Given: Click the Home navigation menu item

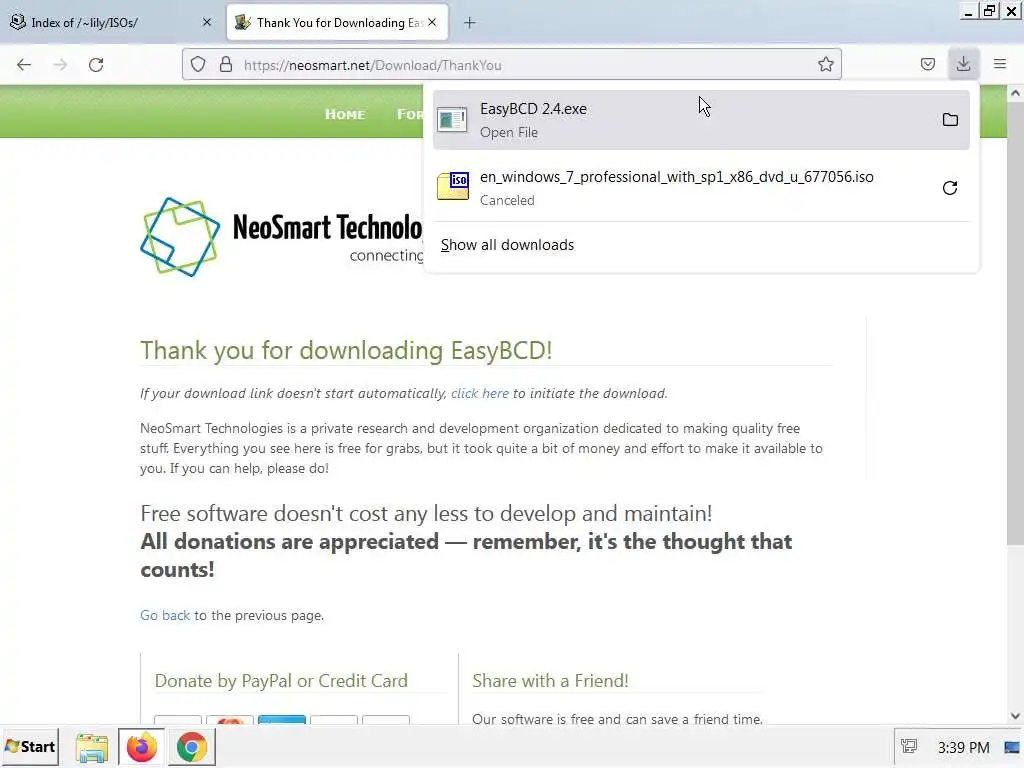Looking at the screenshot, I should coord(345,114).
